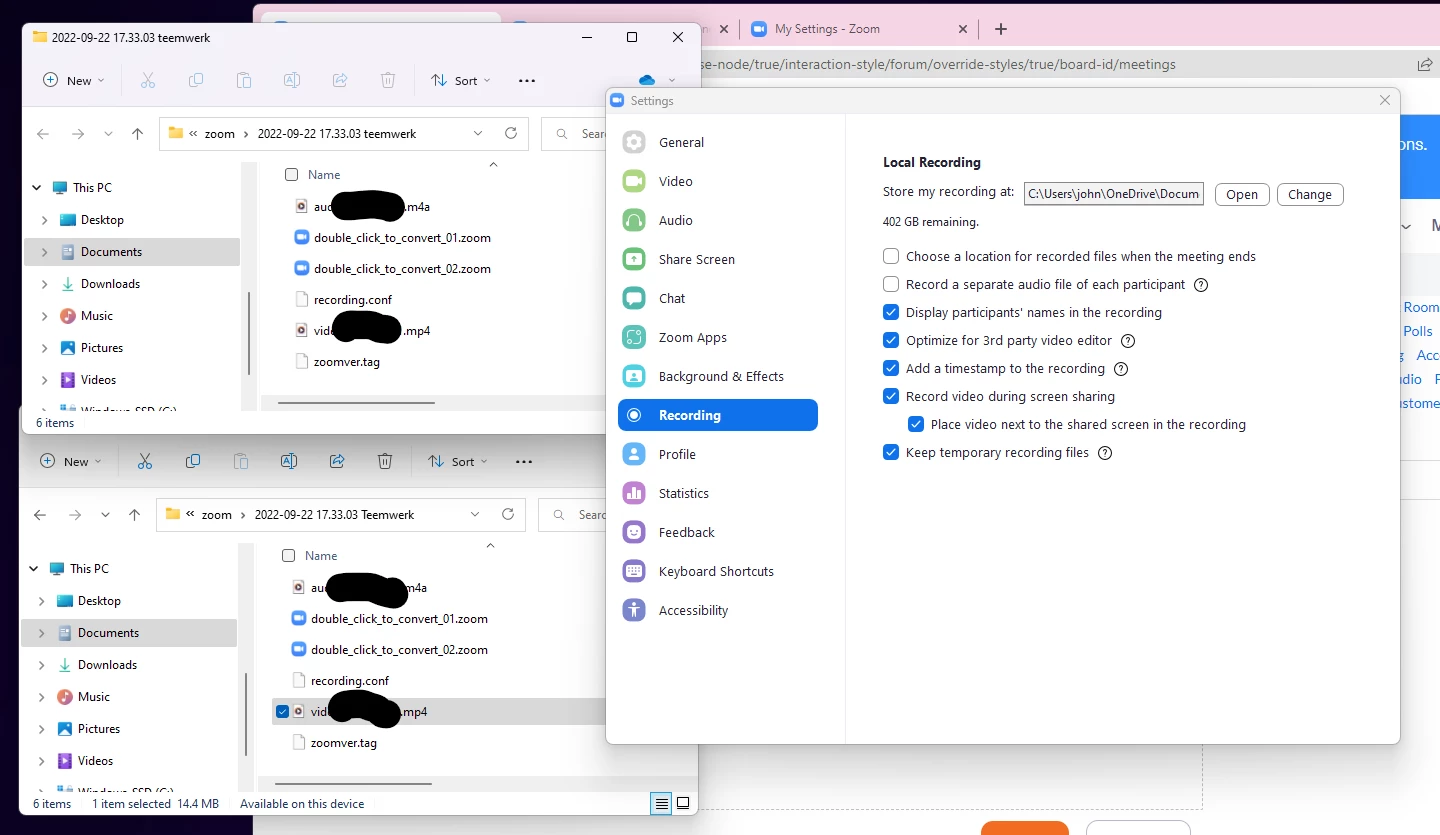Screen dimensions: 1440x835
Task: Select Documents in upper Explorer tree
Action: tap(132, 252)
